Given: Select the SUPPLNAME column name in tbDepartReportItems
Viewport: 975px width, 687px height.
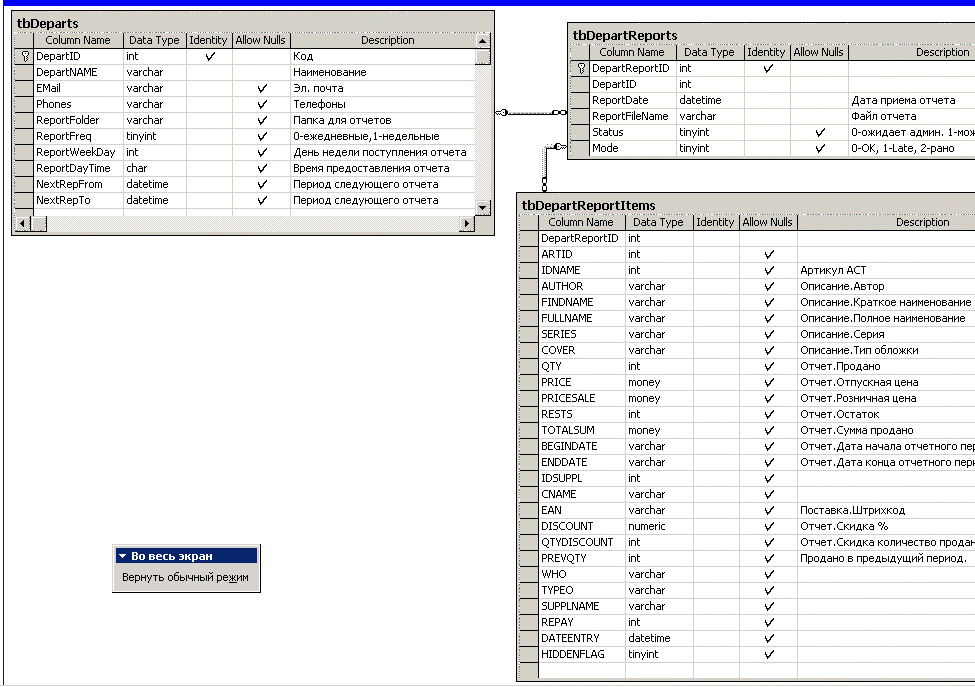Looking at the screenshot, I should [570, 607].
